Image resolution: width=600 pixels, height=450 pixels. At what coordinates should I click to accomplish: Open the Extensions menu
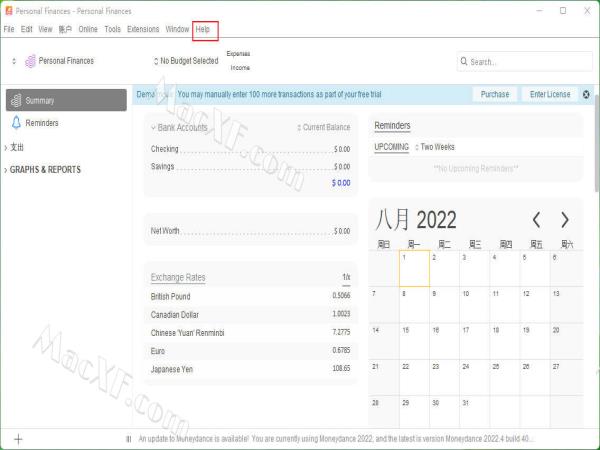coord(143,29)
